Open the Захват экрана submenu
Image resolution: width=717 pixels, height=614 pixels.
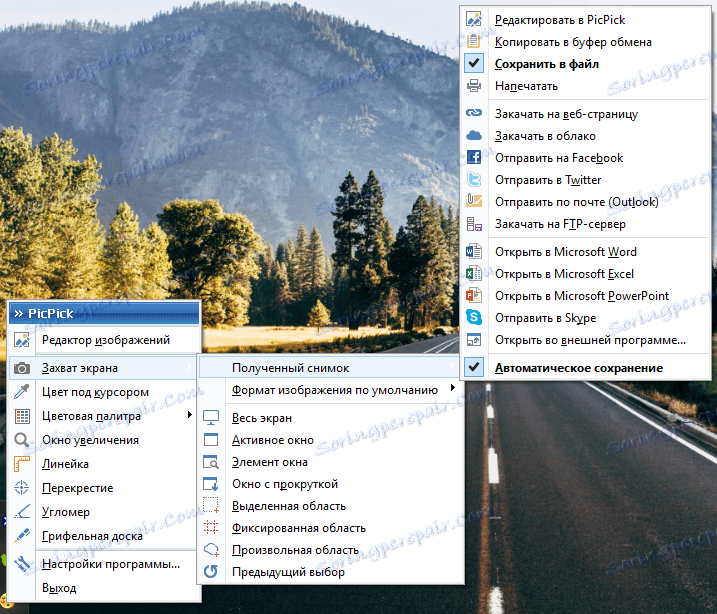tap(102, 368)
